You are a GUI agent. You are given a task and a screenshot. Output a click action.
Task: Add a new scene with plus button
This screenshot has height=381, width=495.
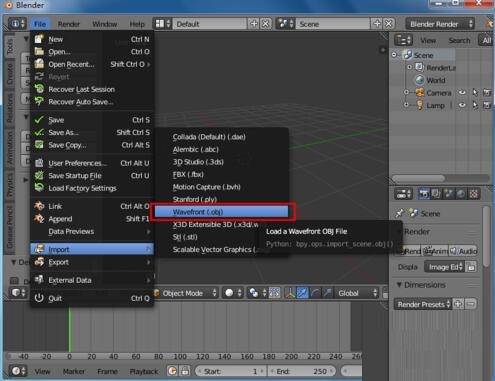(x=377, y=24)
